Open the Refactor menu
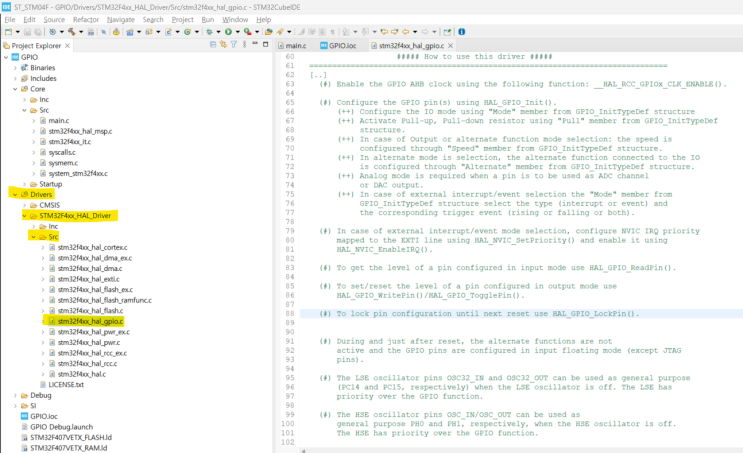 pyautogui.click(x=86, y=19)
